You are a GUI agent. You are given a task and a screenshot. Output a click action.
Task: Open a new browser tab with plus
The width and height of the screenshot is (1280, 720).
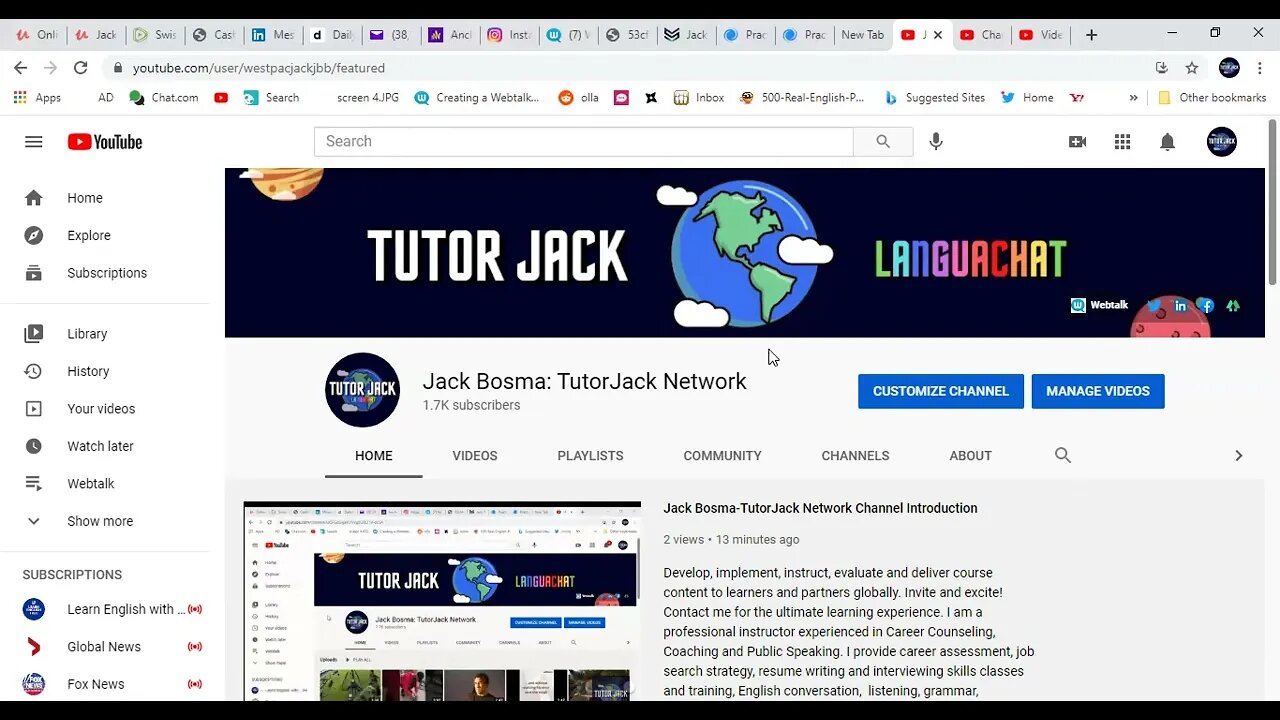[x=1091, y=35]
